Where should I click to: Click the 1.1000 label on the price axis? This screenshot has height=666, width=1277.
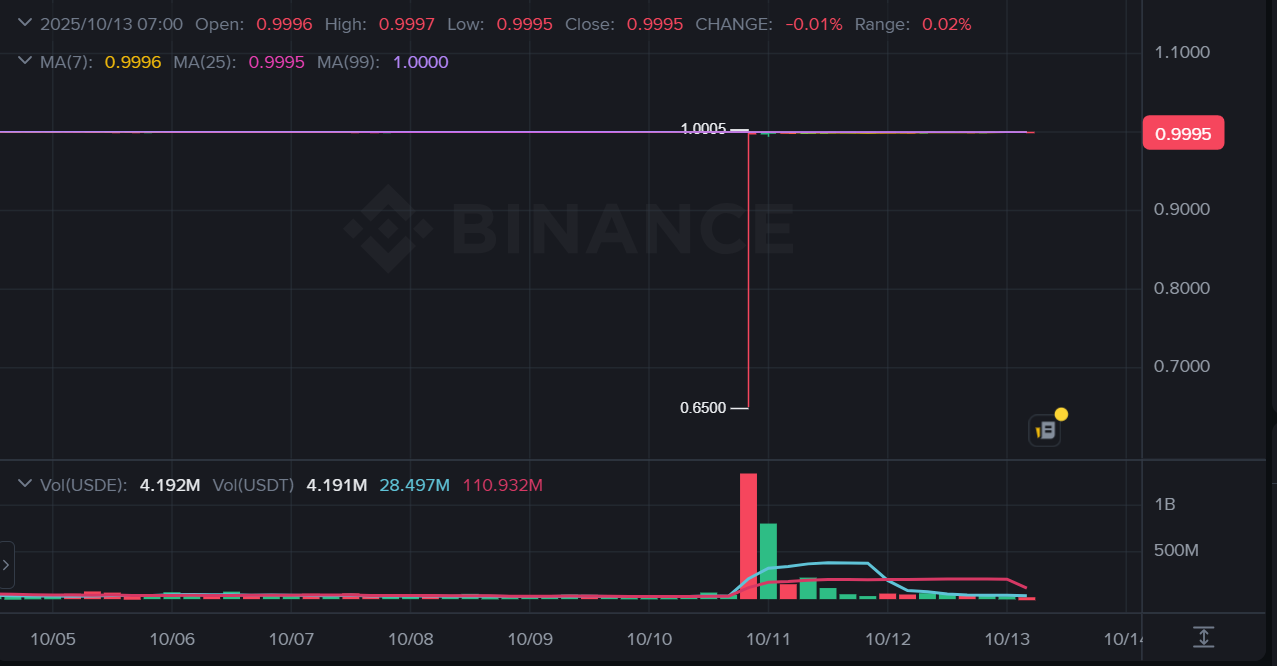(x=1181, y=52)
